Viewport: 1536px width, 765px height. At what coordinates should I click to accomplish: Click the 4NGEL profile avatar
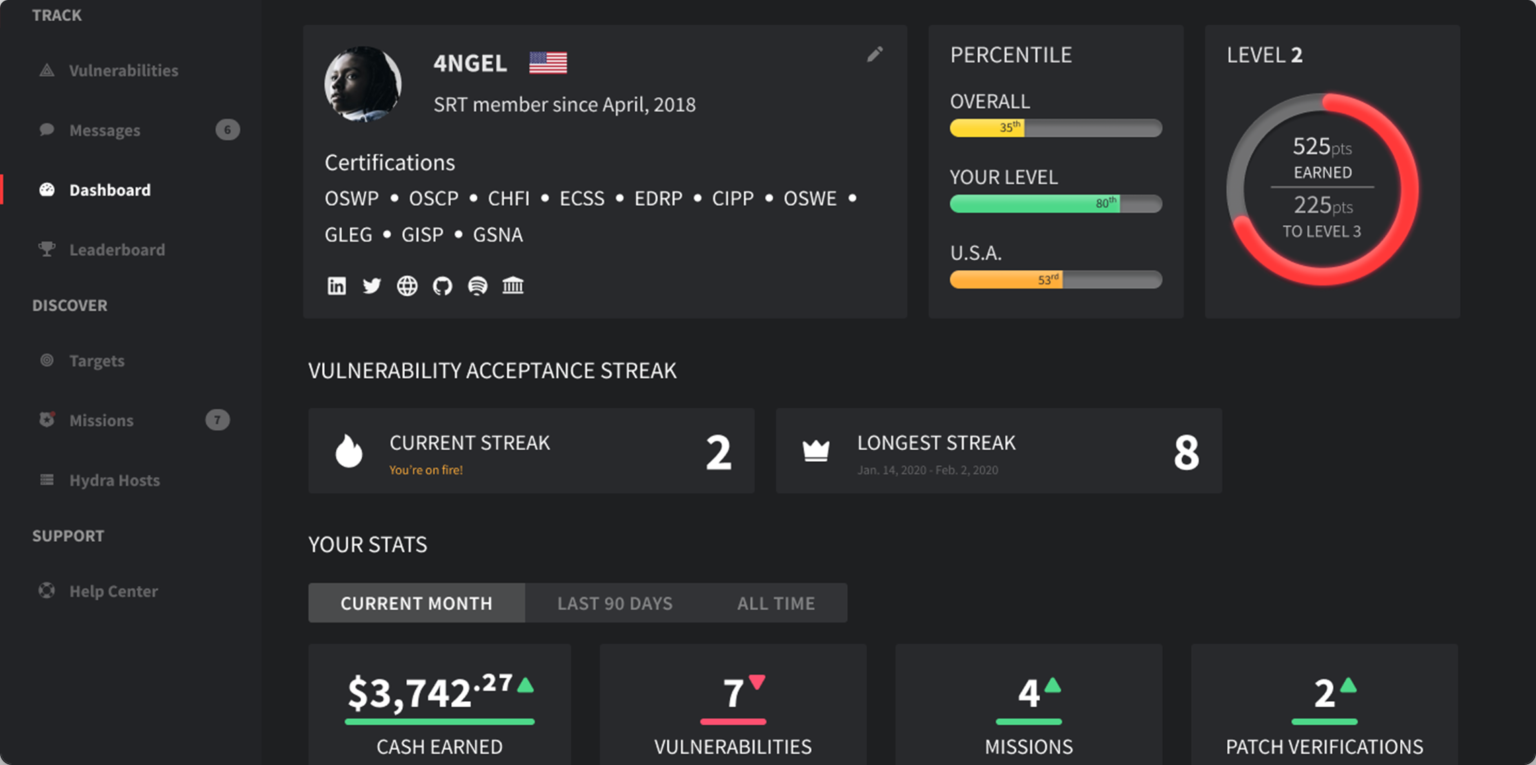(x=363, y=84)
